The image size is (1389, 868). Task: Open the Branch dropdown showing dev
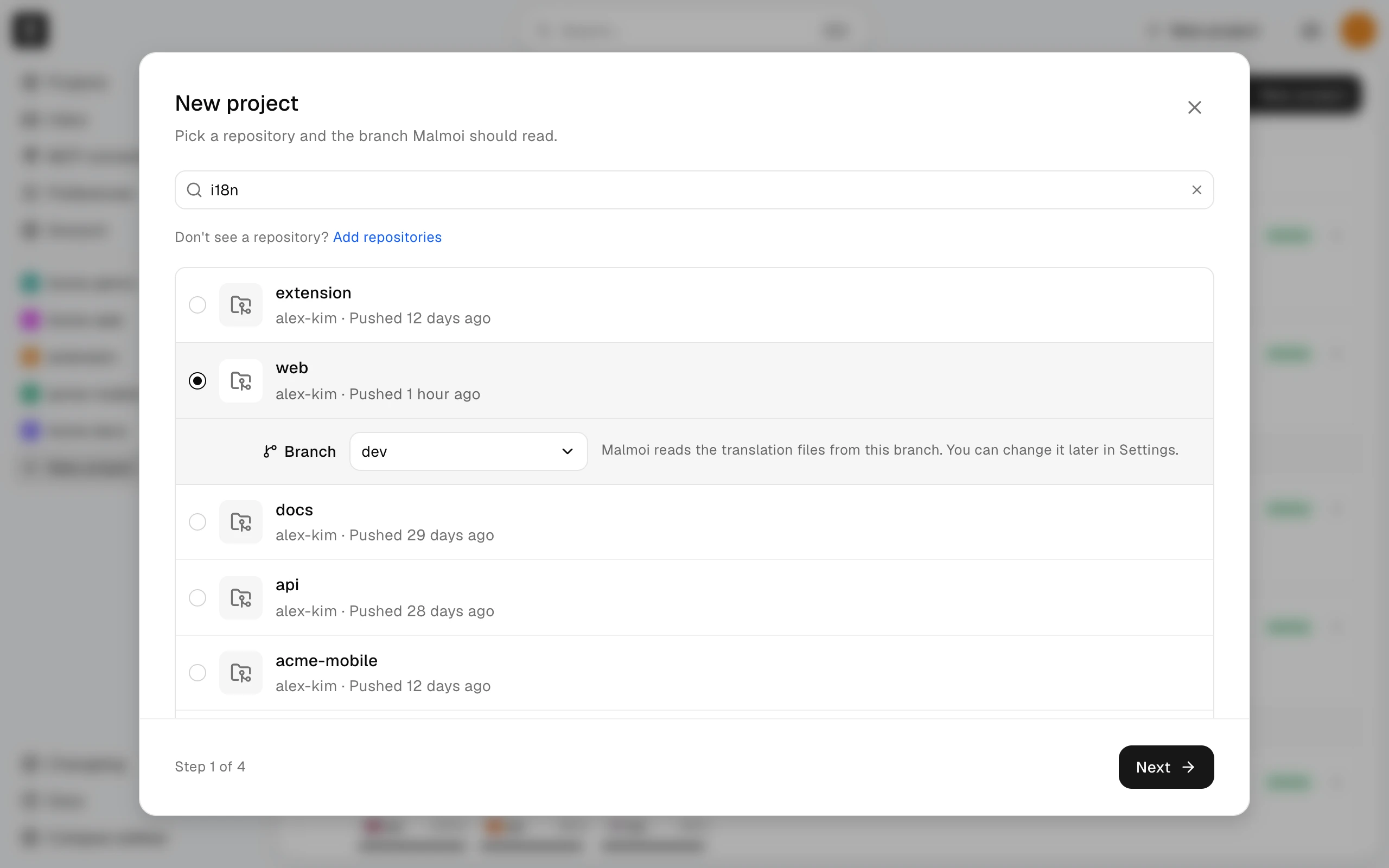468,451
